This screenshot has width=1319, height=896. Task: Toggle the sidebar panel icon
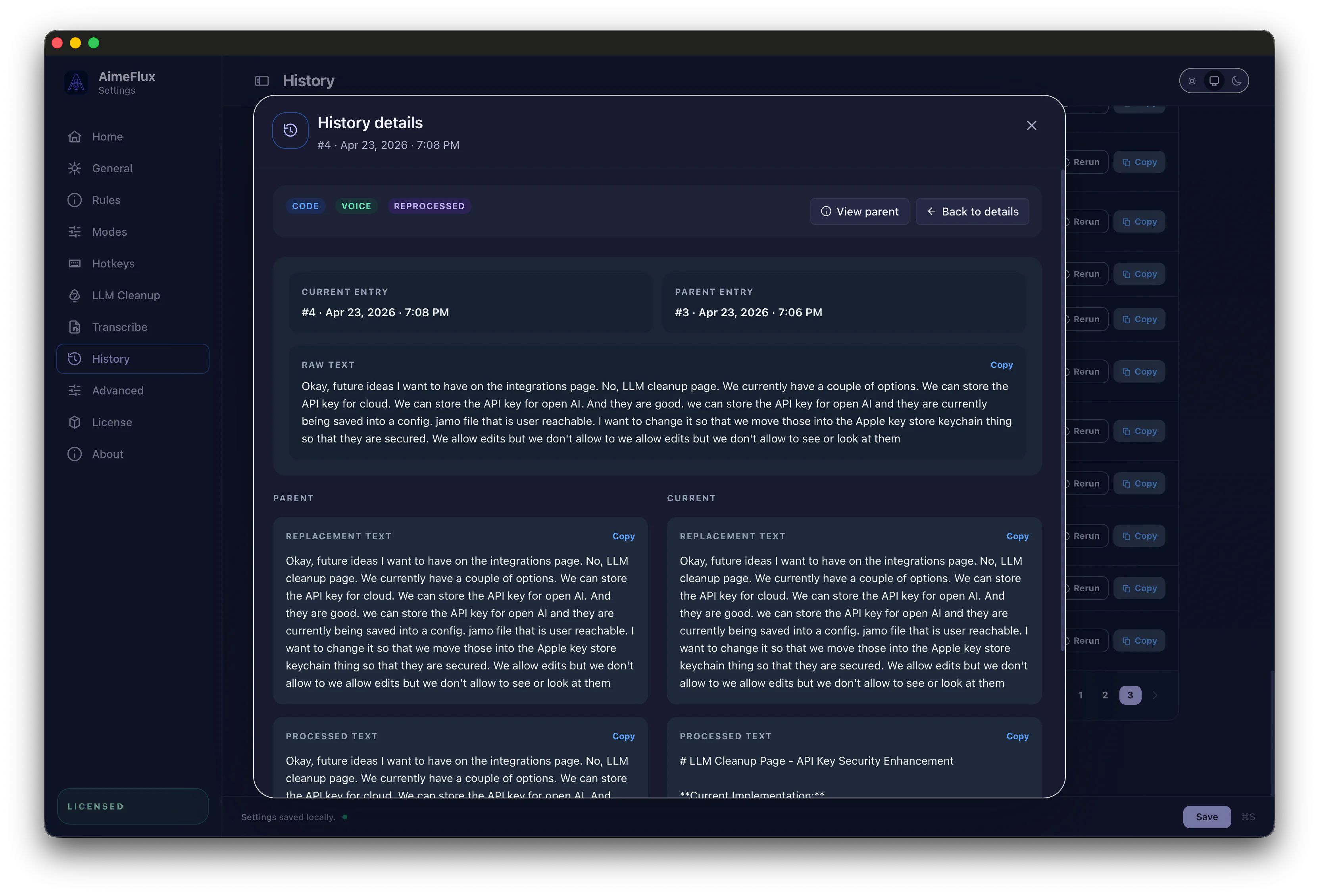point(261,81)
